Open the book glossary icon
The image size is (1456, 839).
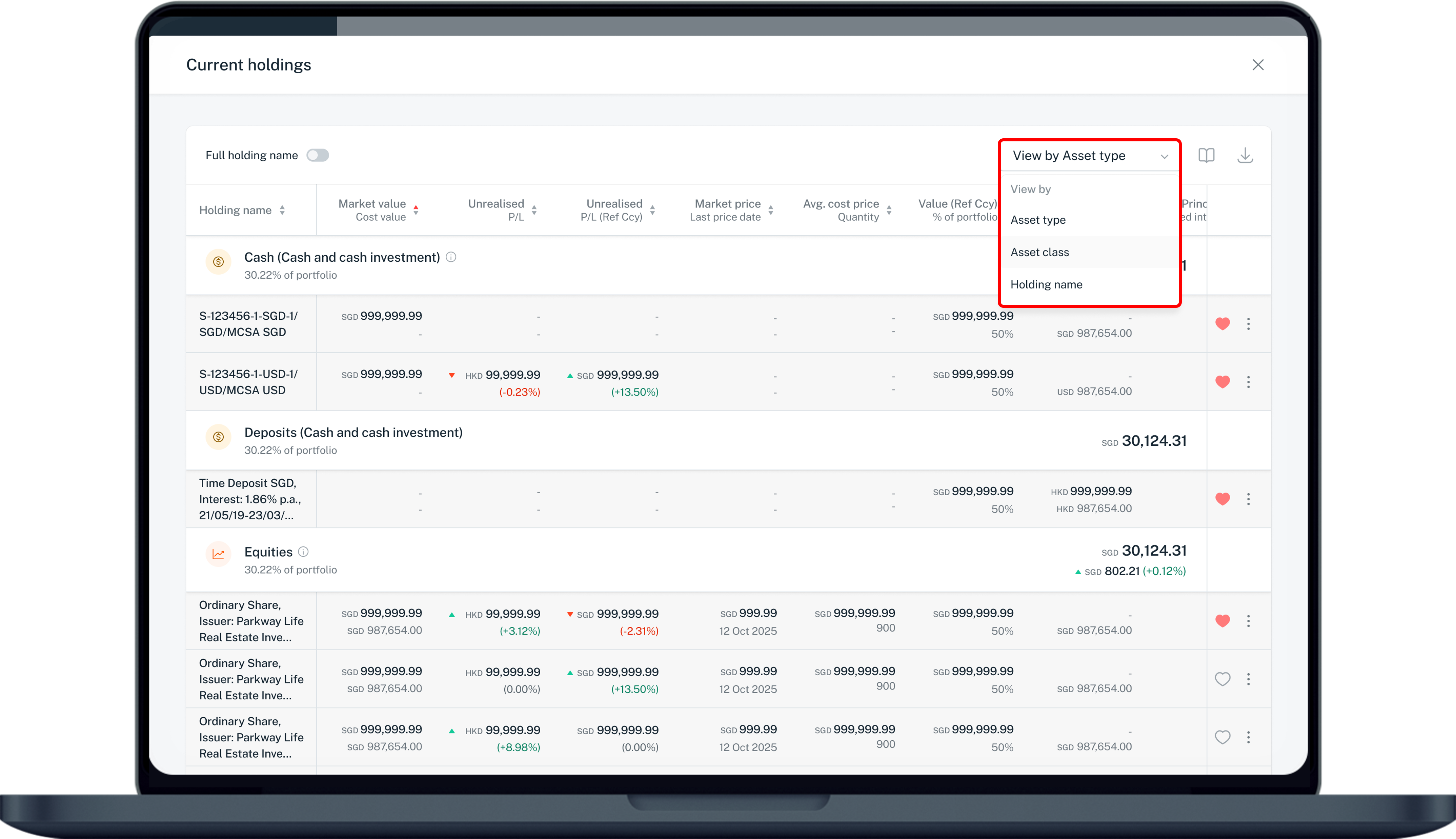click(1206, 156)
